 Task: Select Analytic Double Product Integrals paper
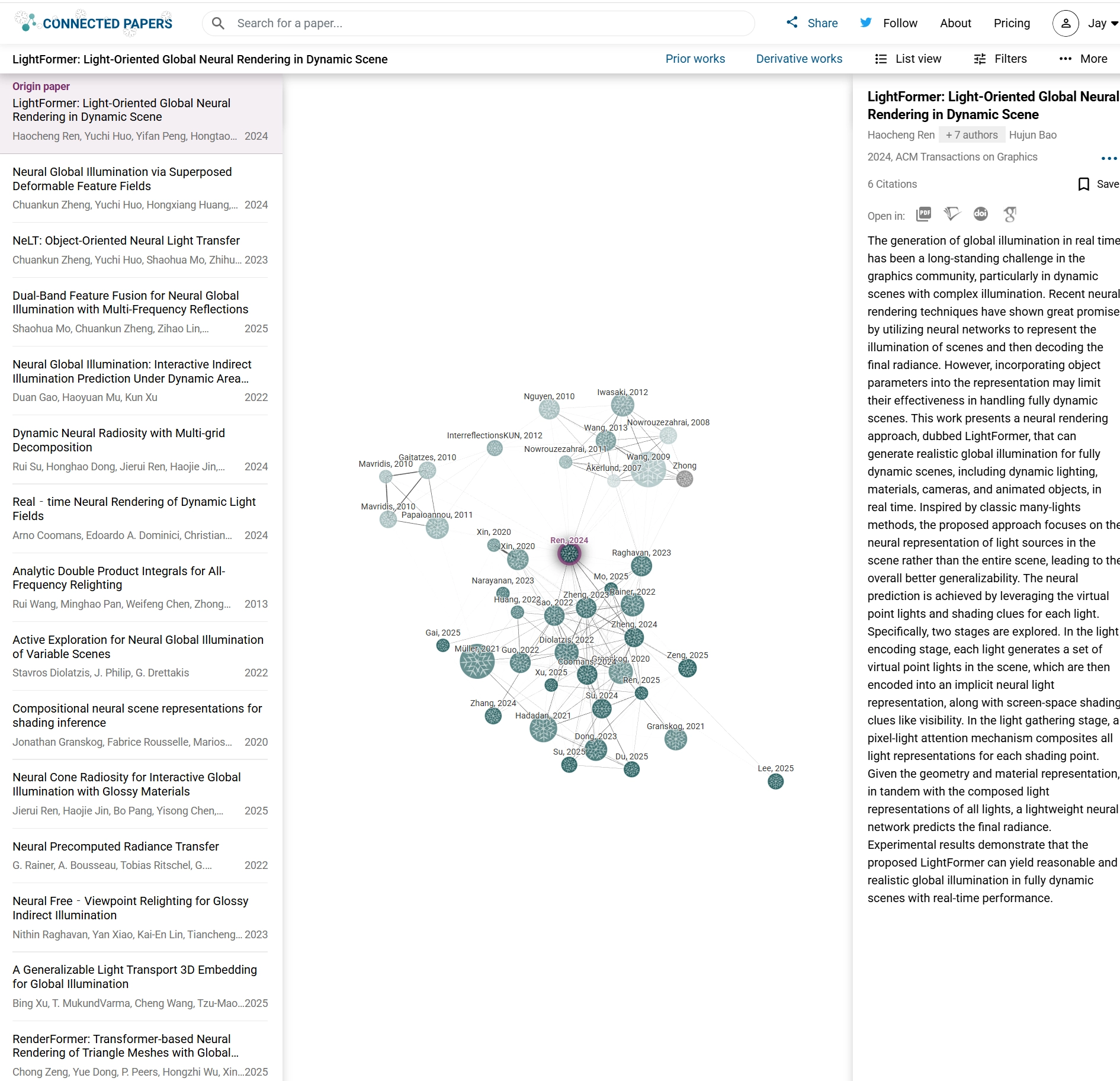pyautogui.click(x=140, y=588)
